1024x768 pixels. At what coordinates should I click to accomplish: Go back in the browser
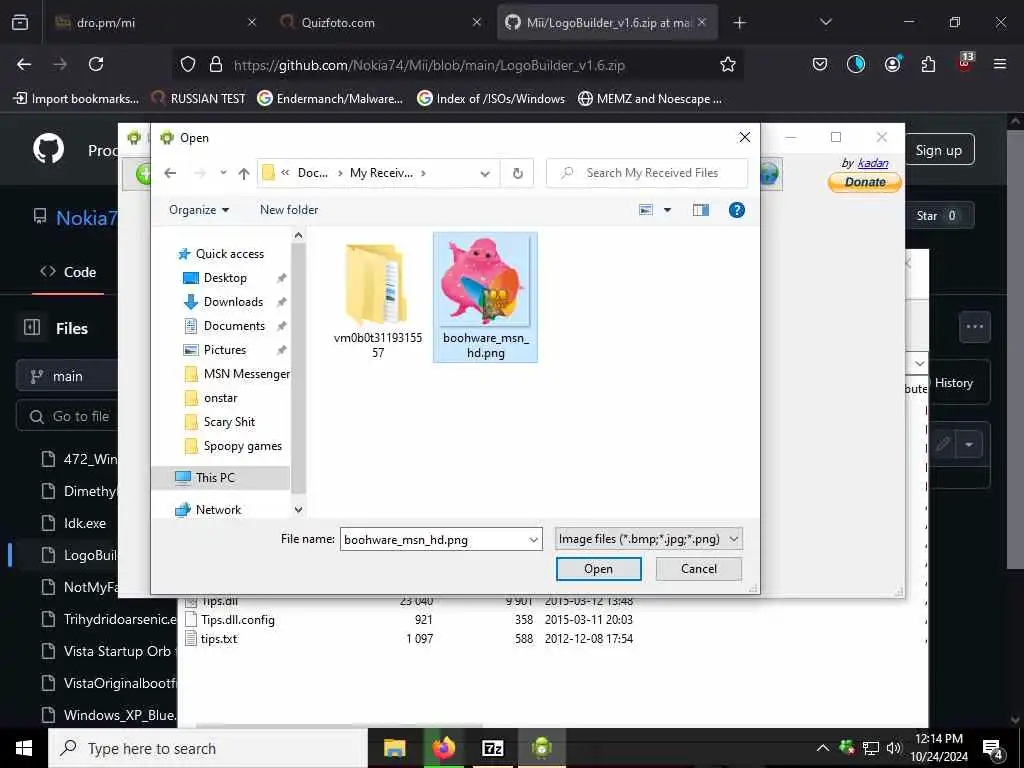point(24,64)
